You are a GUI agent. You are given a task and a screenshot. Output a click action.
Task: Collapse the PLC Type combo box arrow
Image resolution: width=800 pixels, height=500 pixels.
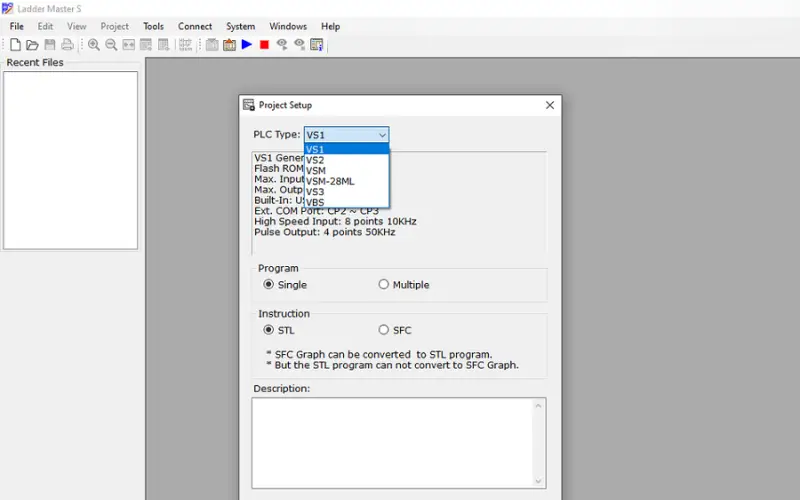(x=382, y=135)
